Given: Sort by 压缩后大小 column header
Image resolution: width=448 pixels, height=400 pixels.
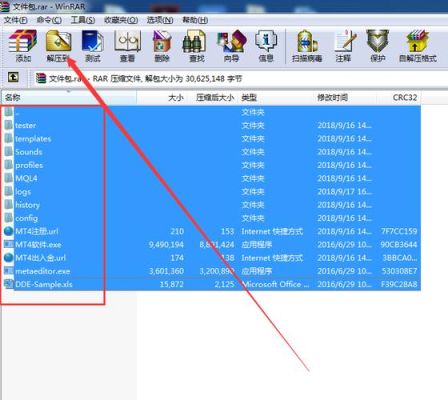Looking at the screenshot, I should click(212, 97).
